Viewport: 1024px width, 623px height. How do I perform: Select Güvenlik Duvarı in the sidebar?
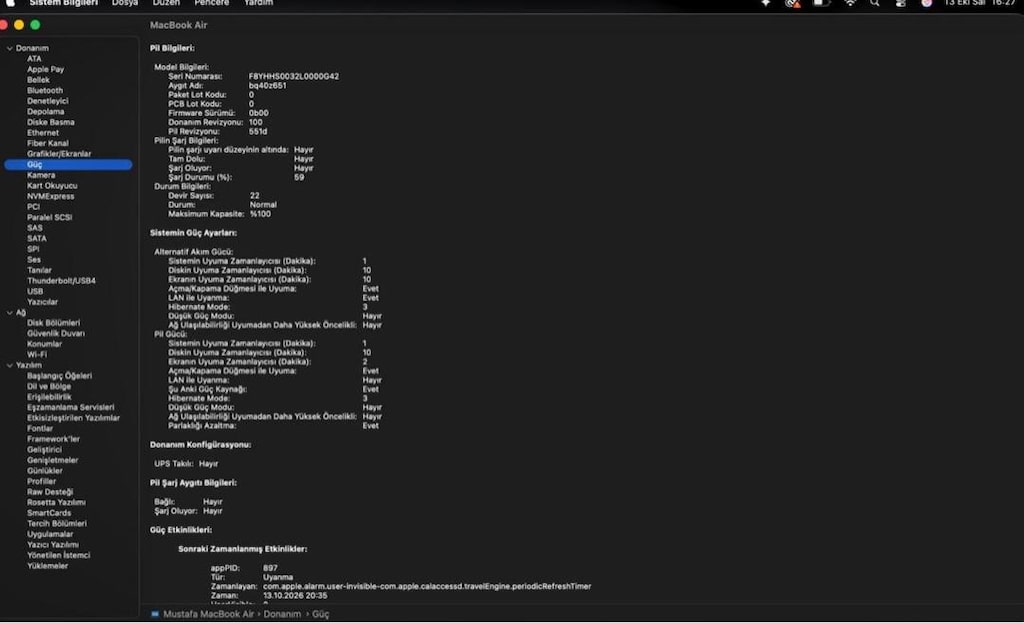coord(56,334)
